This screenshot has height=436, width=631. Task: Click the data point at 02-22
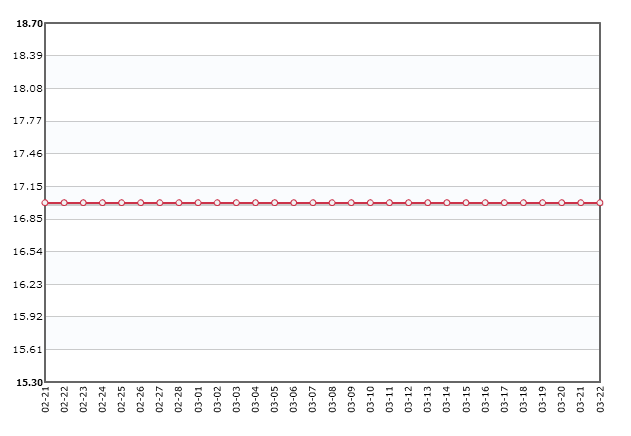(x=64, y=203)
